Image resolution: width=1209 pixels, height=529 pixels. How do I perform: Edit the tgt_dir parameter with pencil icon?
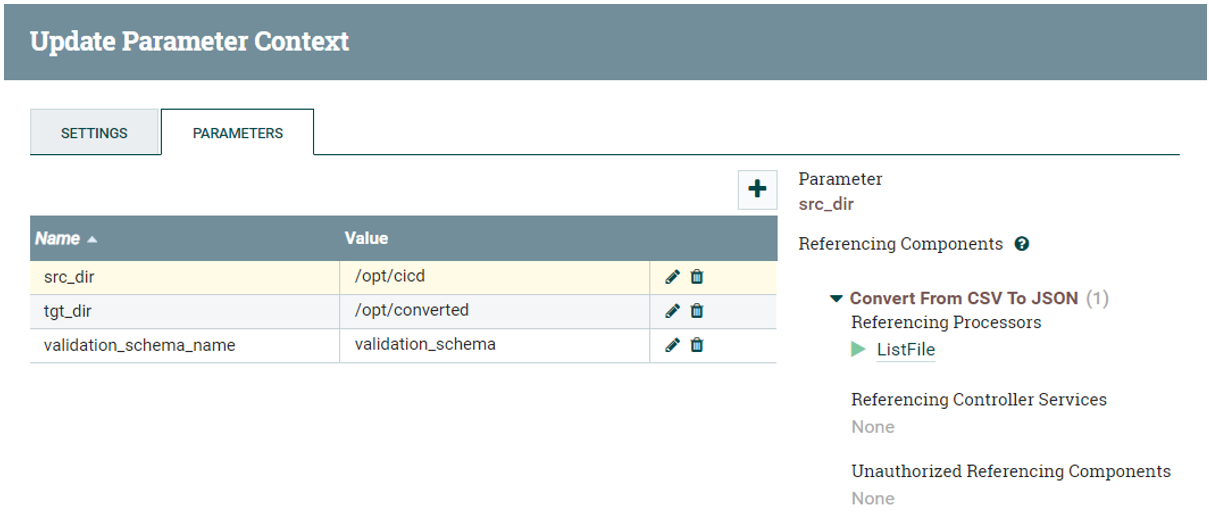pyautogui.click(x=672, y=311)
